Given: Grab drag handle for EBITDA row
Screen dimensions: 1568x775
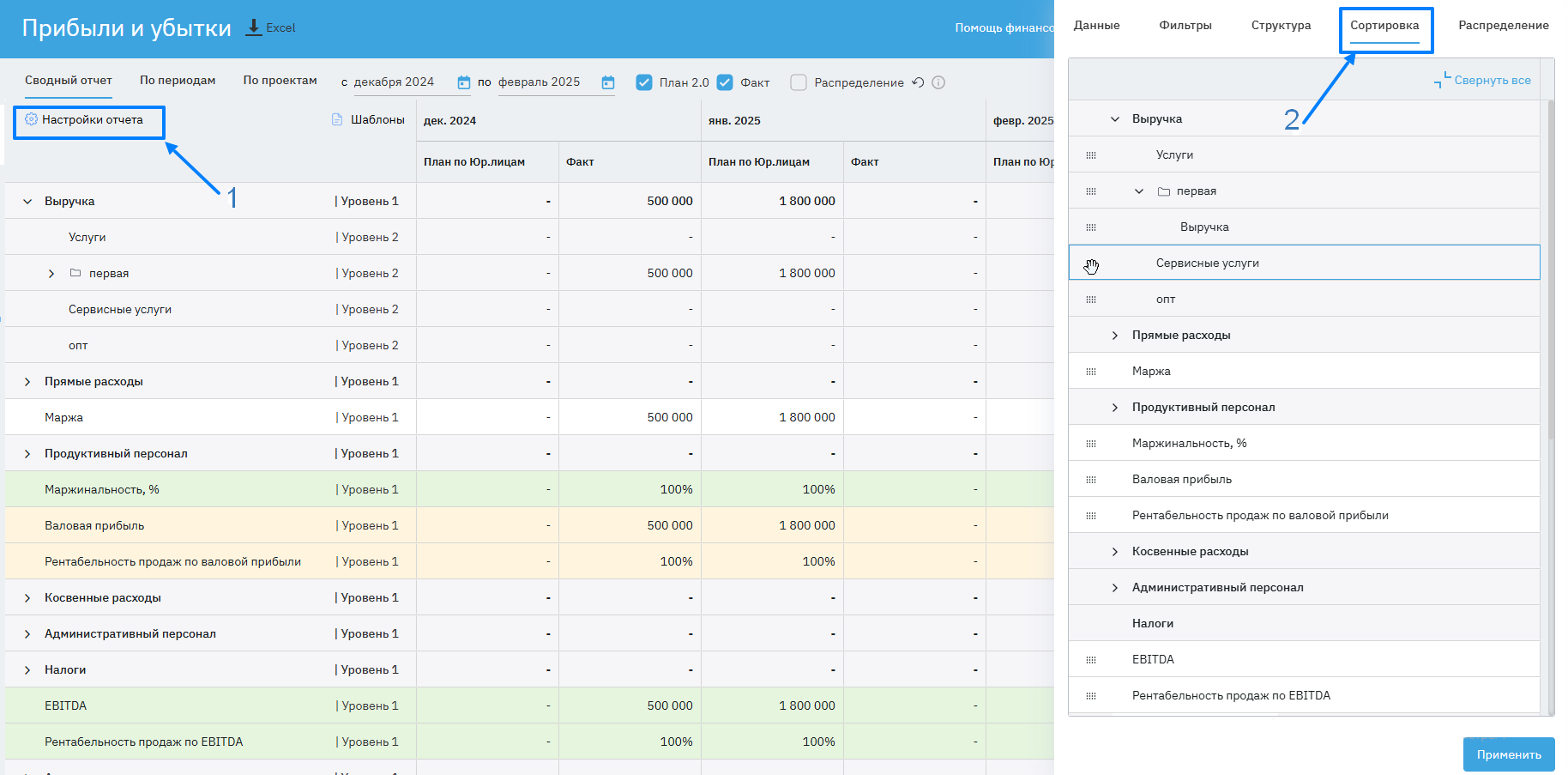Looking at the screenshot, I should [x=1091, y=660].
